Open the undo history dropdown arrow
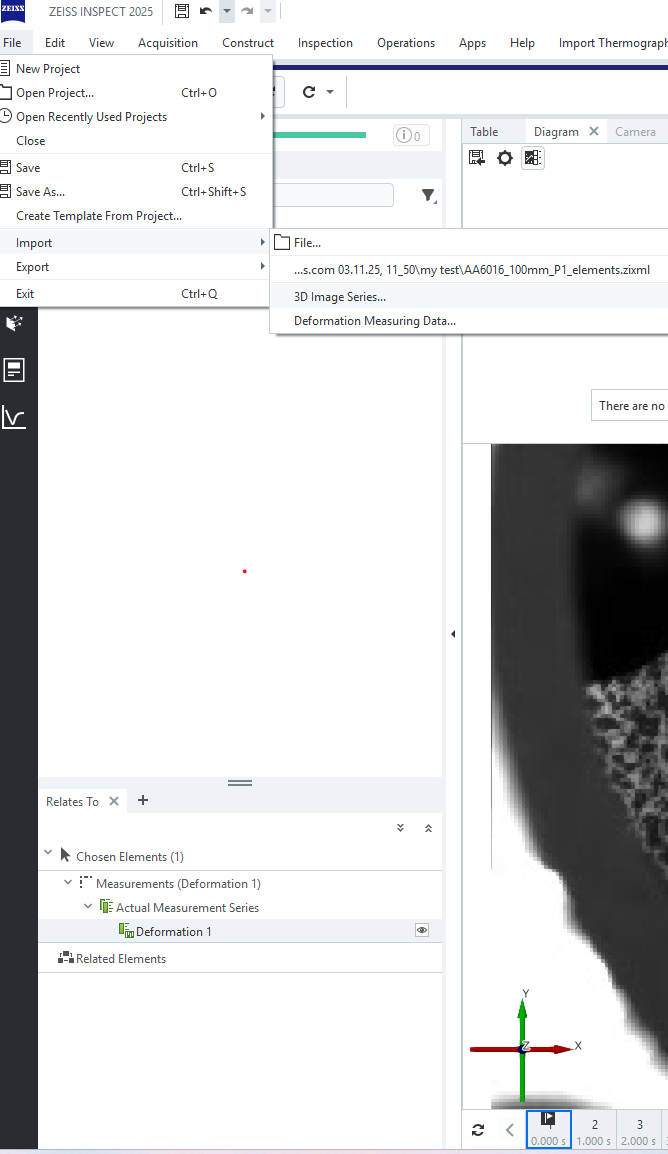The height and width of the screenshot is (1154, 668). point(227,11)
